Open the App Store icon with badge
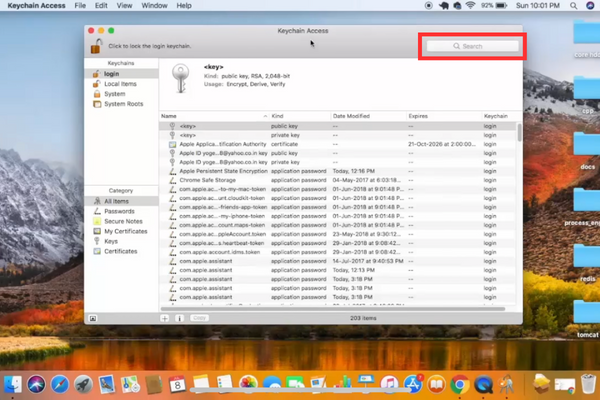The width and height of the screenshot is (600, 400). [413, 384]
